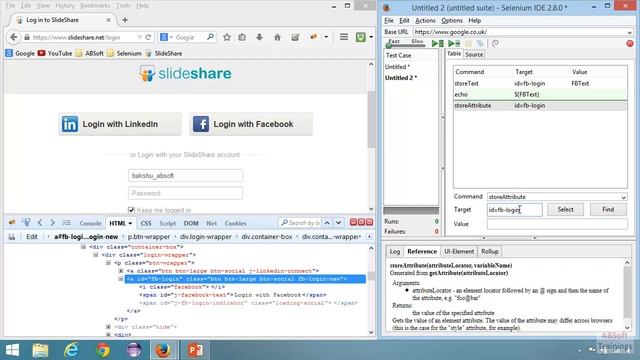Open Firebug HTML tab options arrow
This screenshot has width=640, height=360.
point(130,223)
